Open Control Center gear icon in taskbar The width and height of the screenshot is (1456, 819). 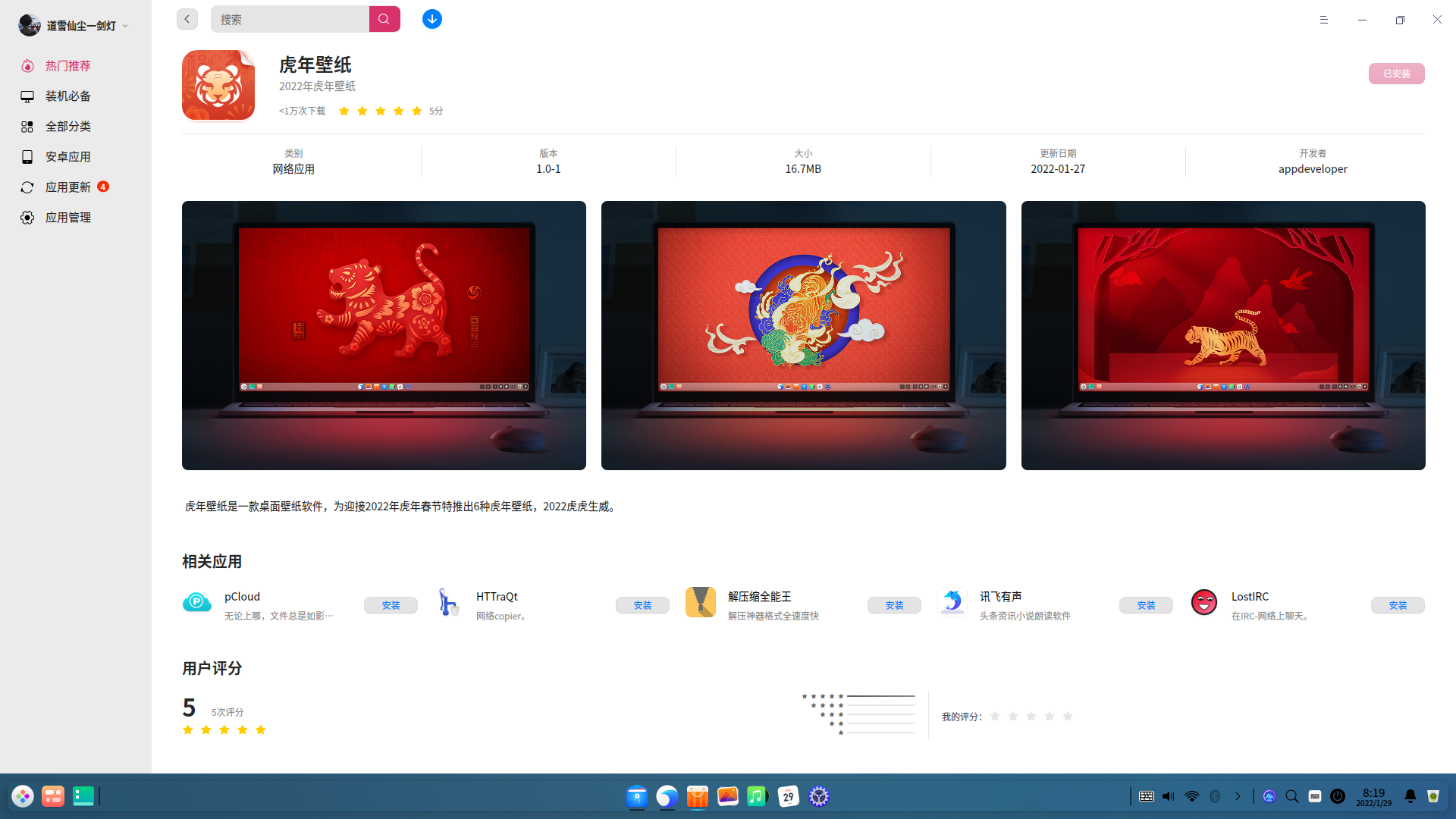[818, 796]
